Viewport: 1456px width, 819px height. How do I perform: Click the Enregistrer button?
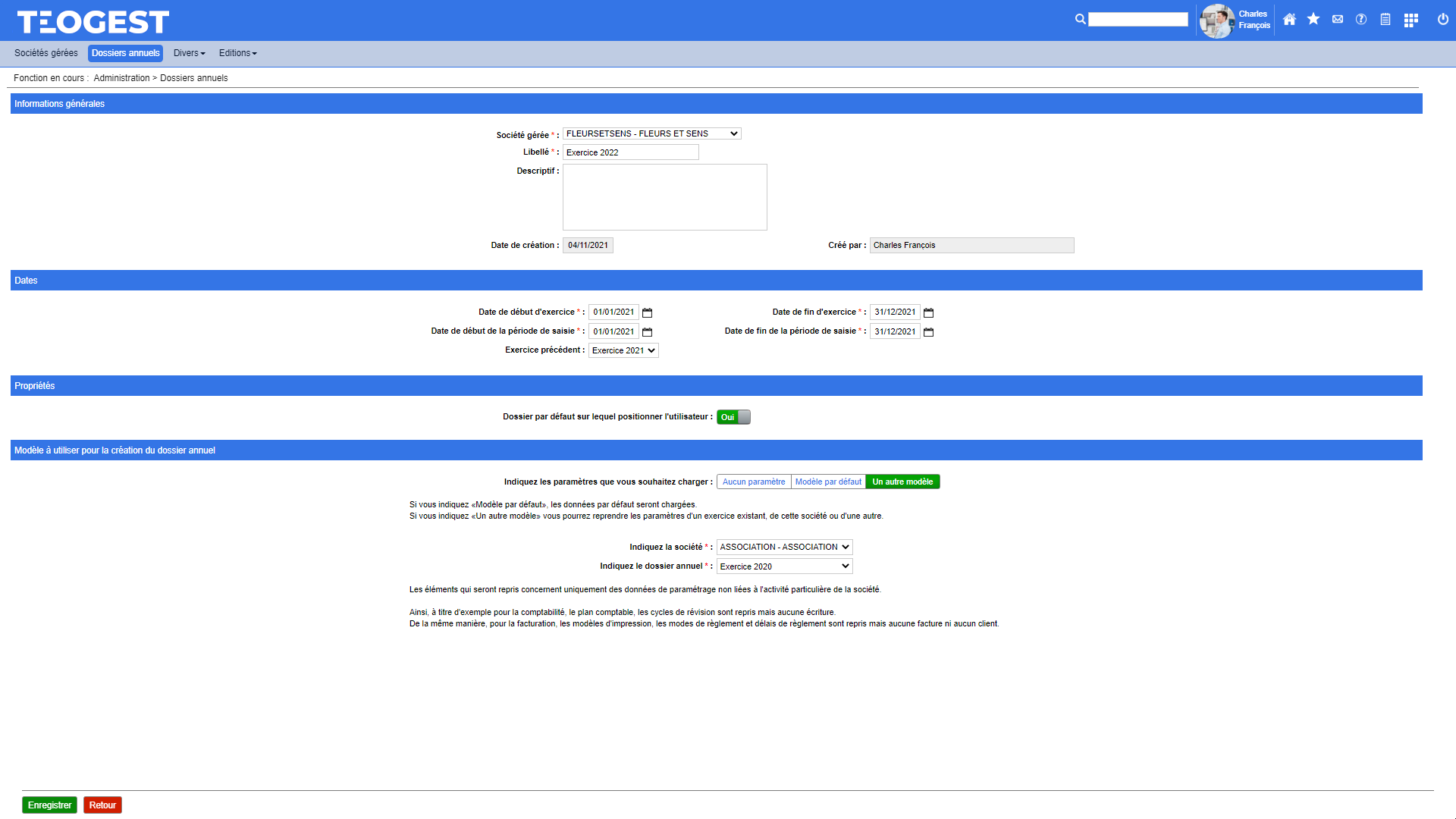pos(49,805)
